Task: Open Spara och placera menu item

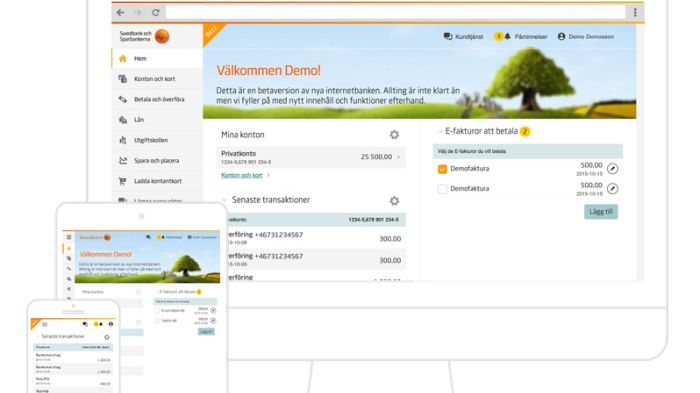Action: coord(157,160)
